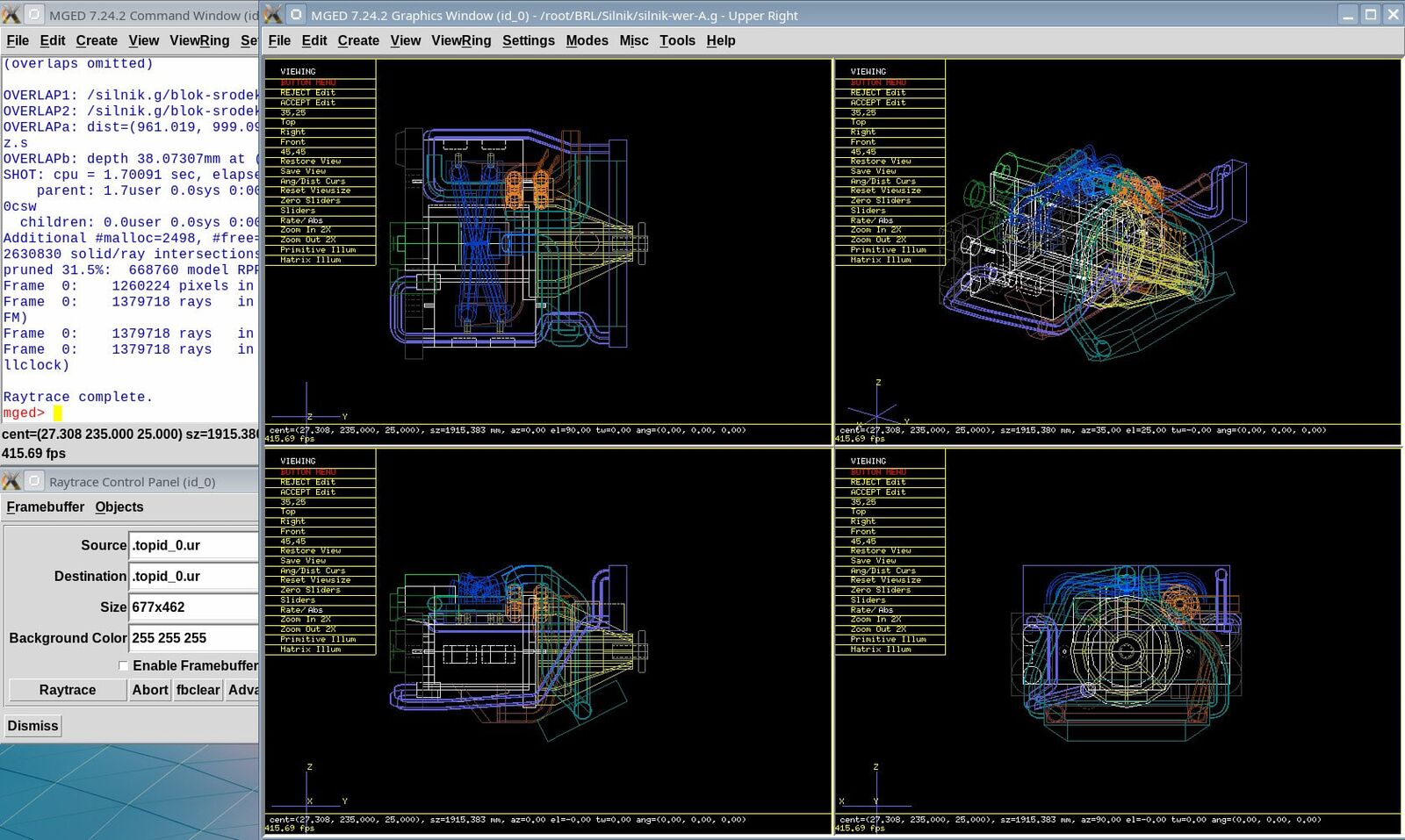This screenshot has height=840, width=1405.
Task: Open the Framebuffer menu in Raytrace panel
Action: click(x=46, y=507)
